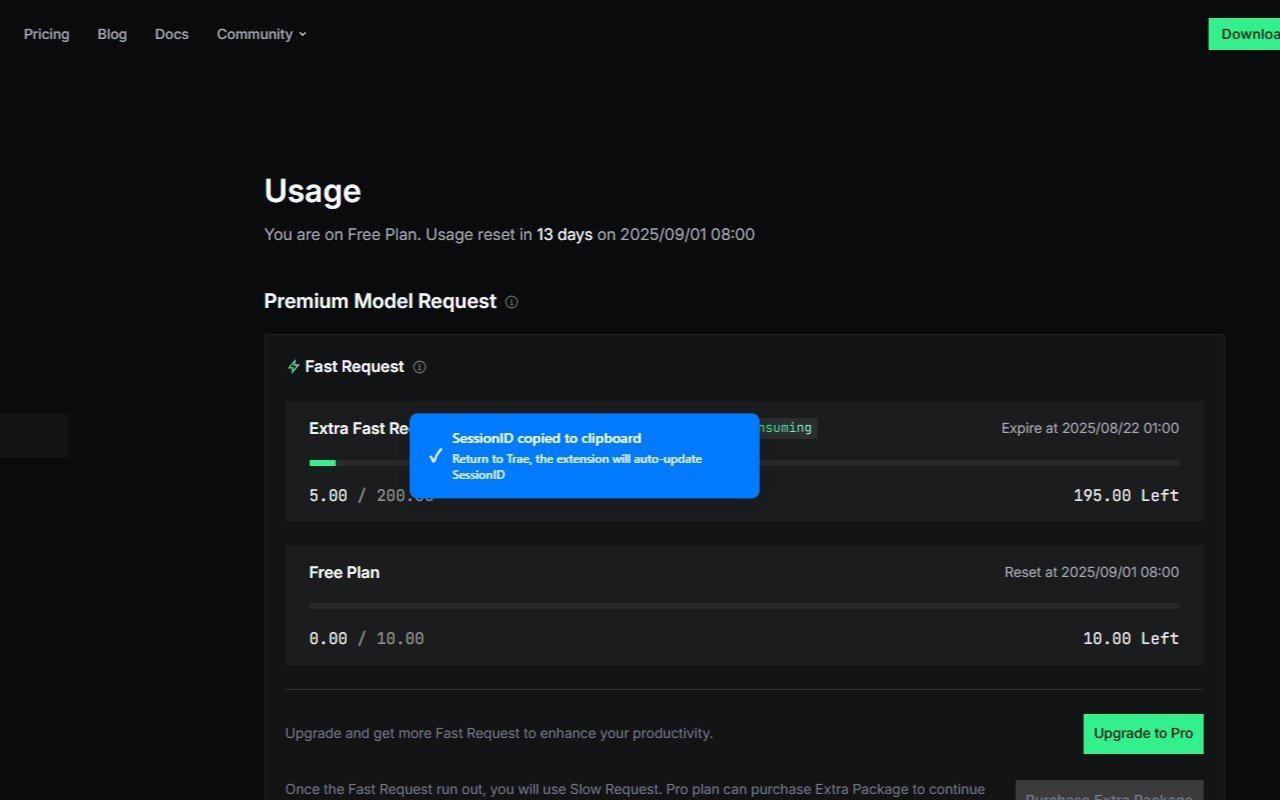Click the checkmark icon in the notification

(x=435, y=456)
